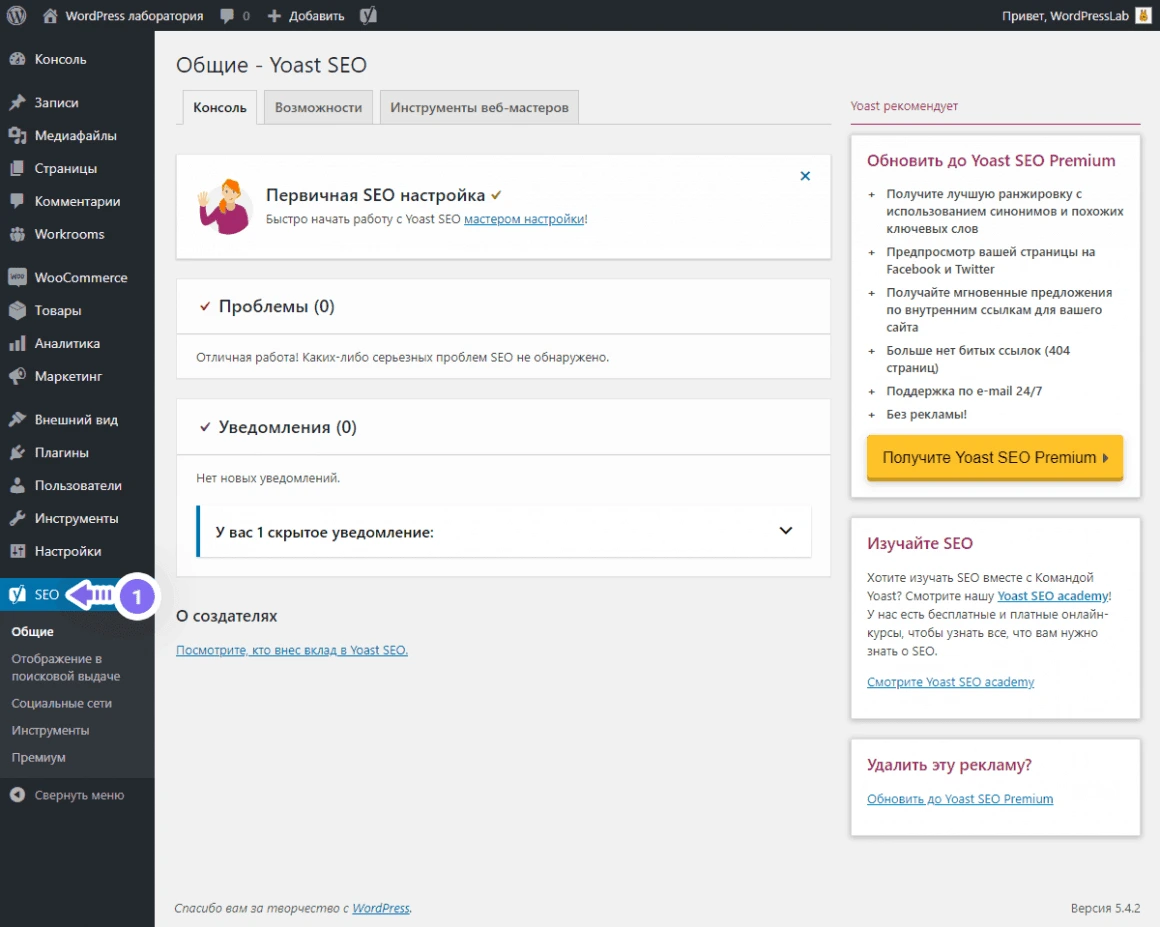The image size is (1160, 927).
Task: Open Инструменты in the SEO submenu
Action: (50, 730)
